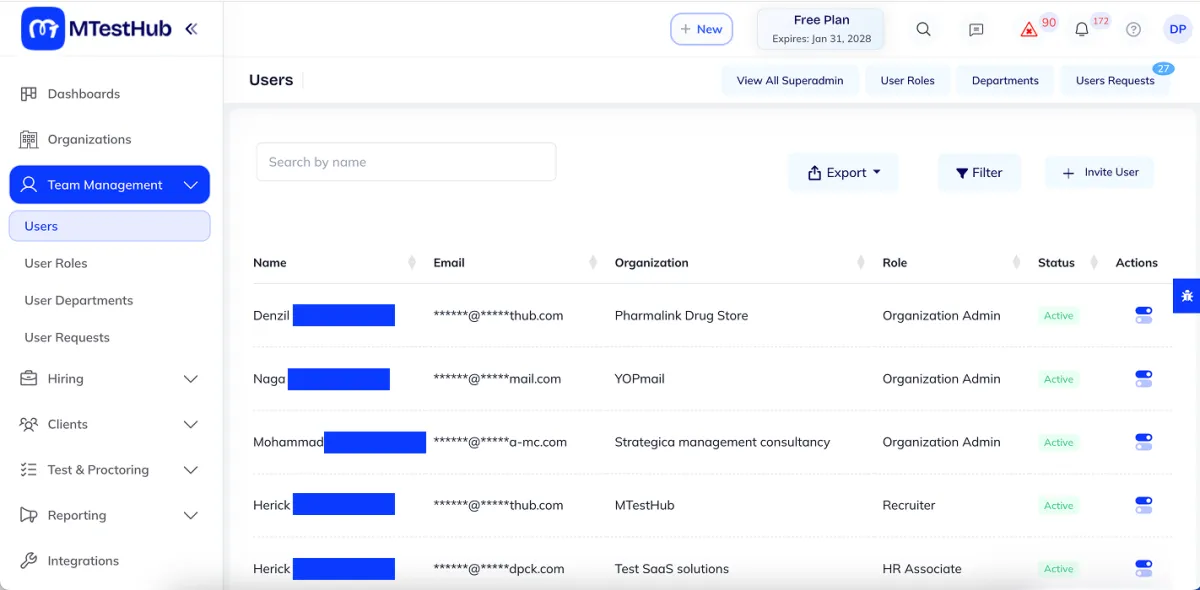Click Active status badge in Naga row

1059,379
